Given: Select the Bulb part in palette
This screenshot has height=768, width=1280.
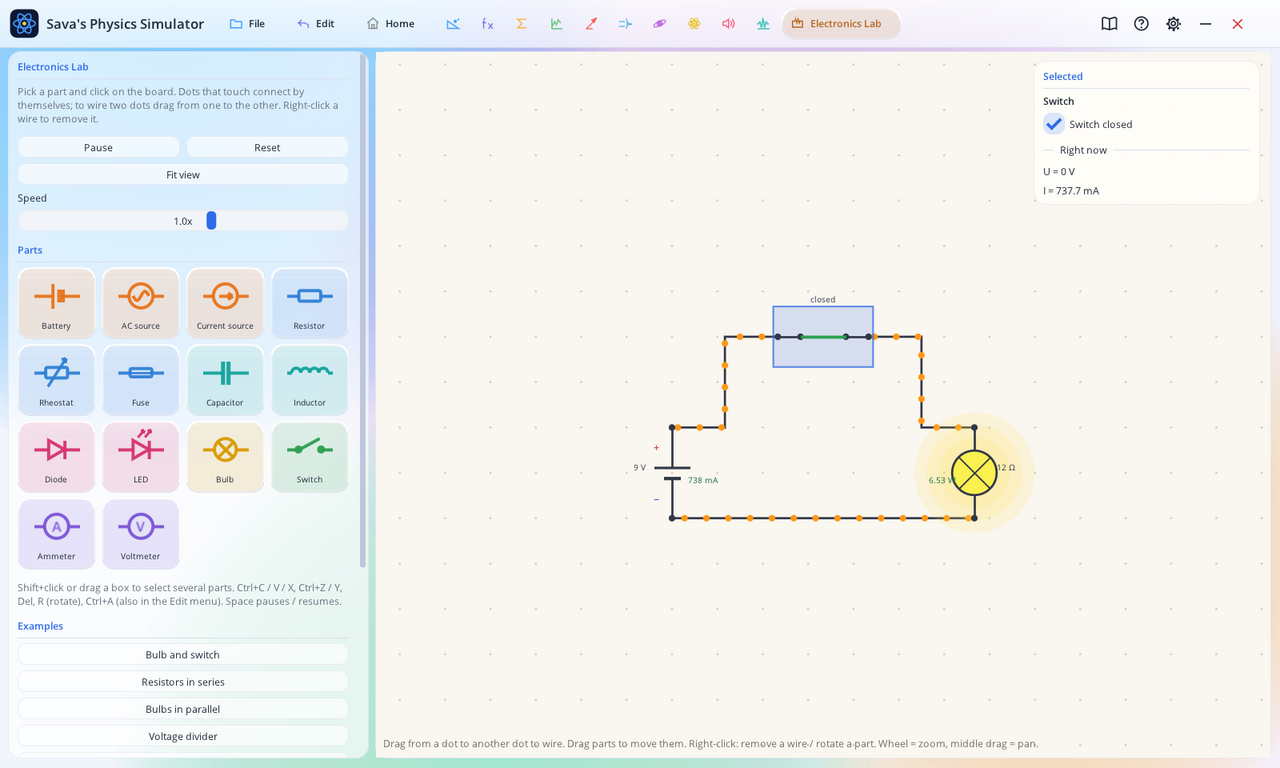Looking at the screenshot, I should pyautogui.click(x=225, y=457).
